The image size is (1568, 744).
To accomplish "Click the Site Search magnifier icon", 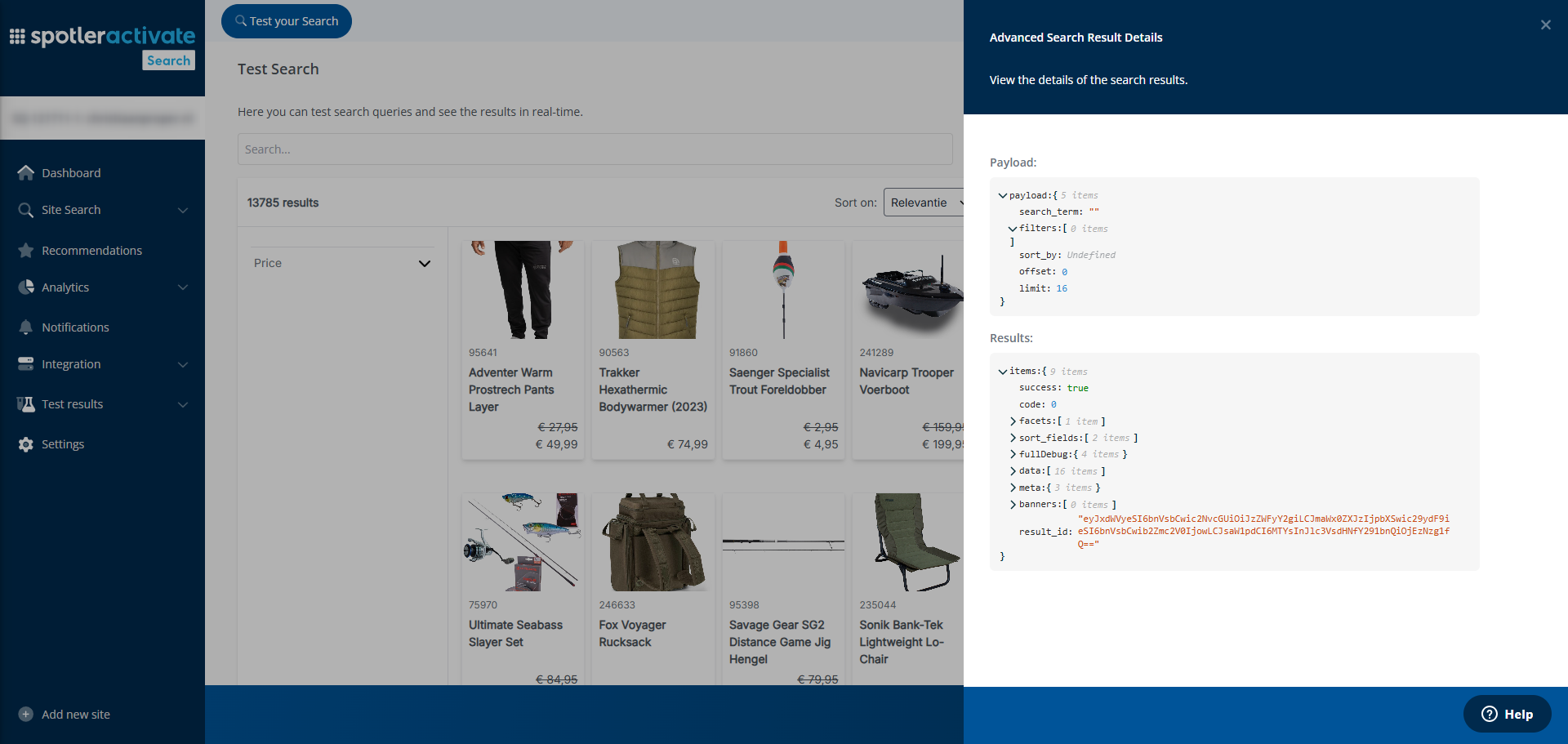I will coord(26,210).
